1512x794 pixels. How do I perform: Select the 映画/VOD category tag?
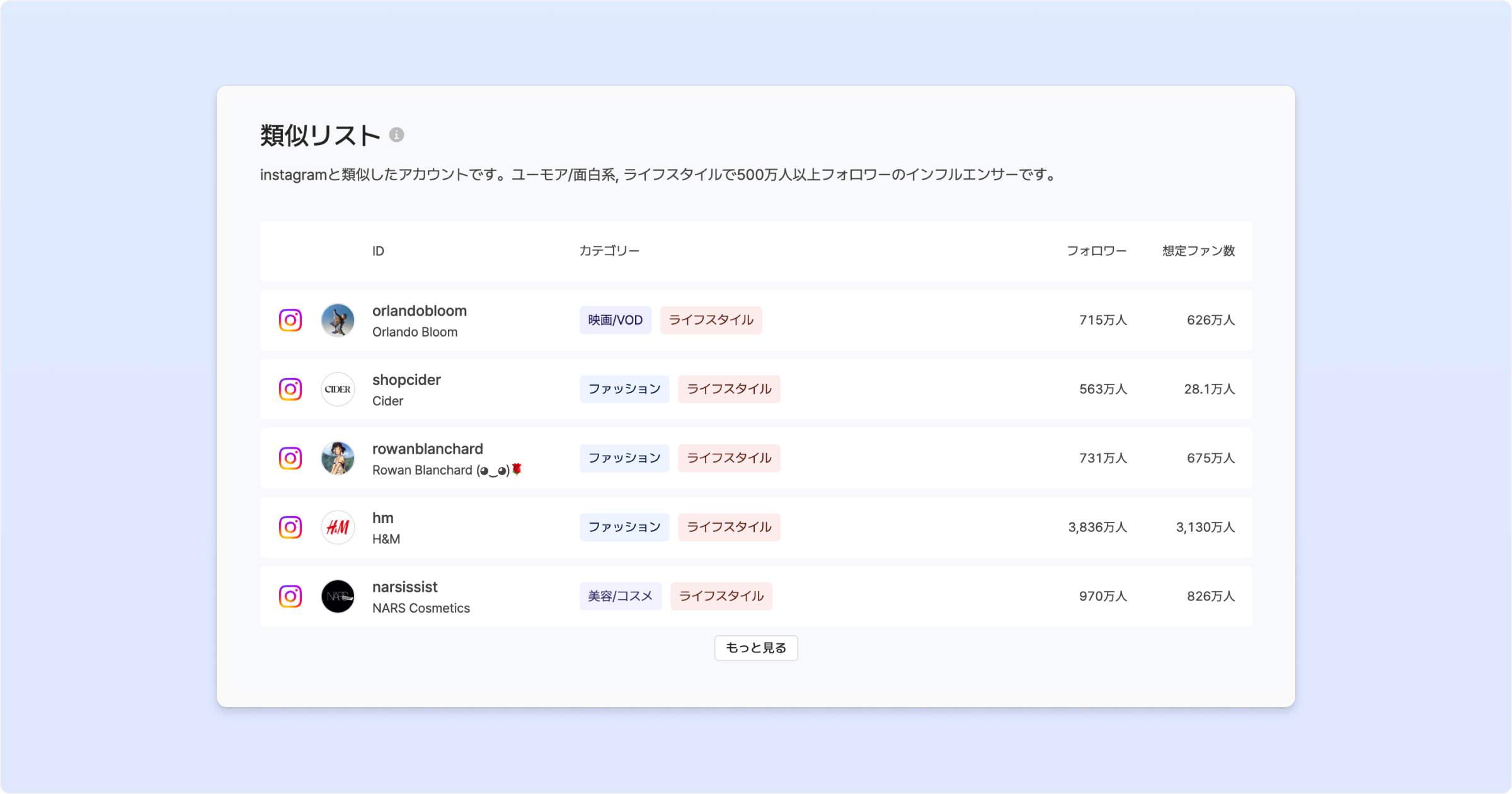pos(615,320)
